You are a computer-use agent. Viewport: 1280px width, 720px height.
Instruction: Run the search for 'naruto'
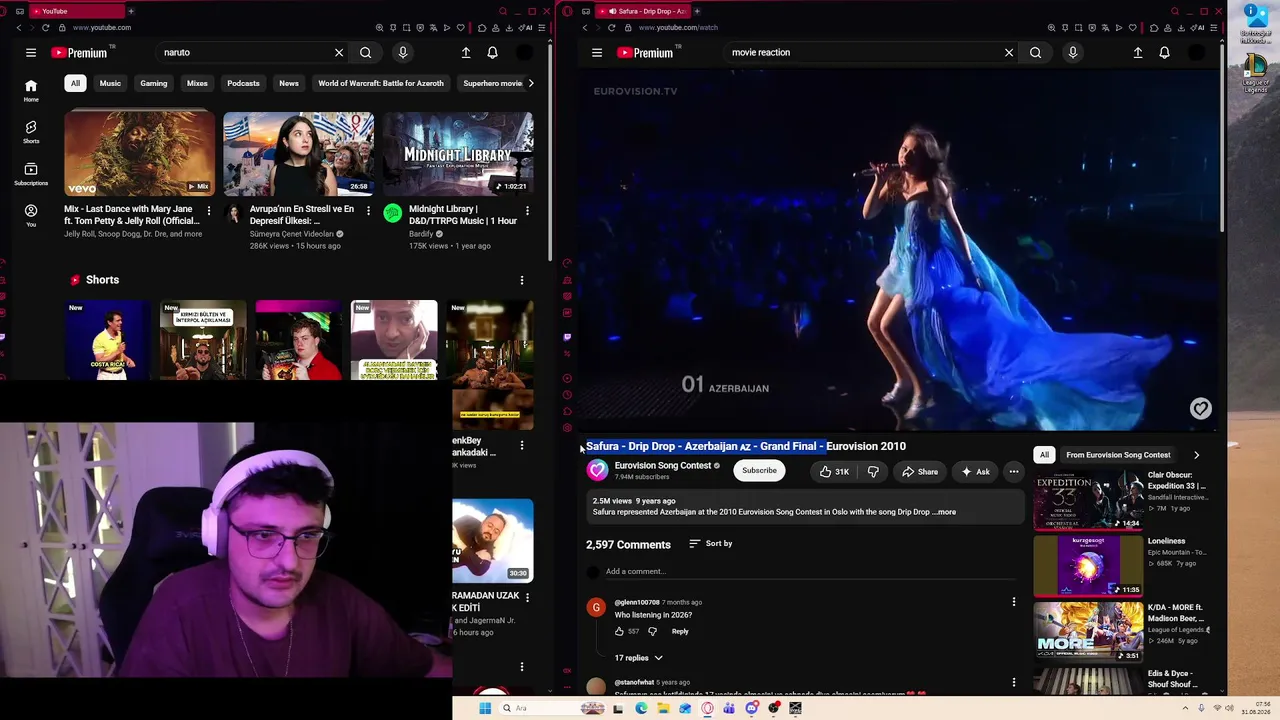366,53
